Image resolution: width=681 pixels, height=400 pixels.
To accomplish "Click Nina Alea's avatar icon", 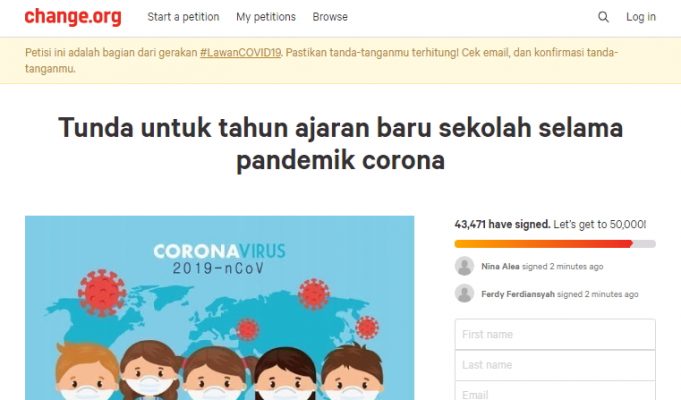I will pyautogui.click(x=464, y=266).
